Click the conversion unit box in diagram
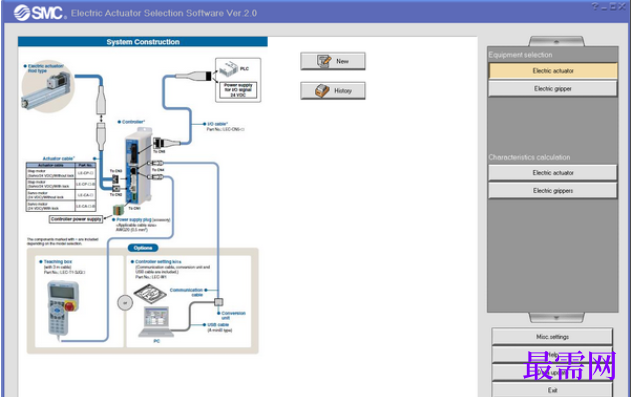 pos(218,302)
